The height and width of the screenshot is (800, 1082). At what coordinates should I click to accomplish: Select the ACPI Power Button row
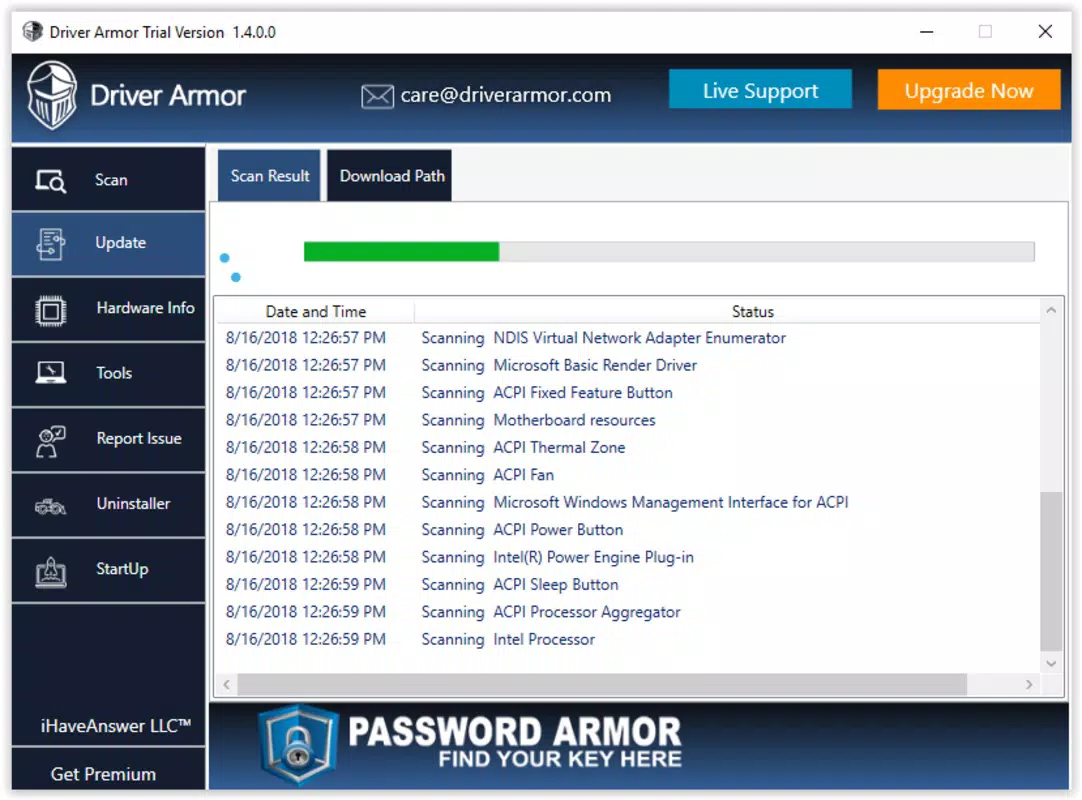click(x=627, y=529)
